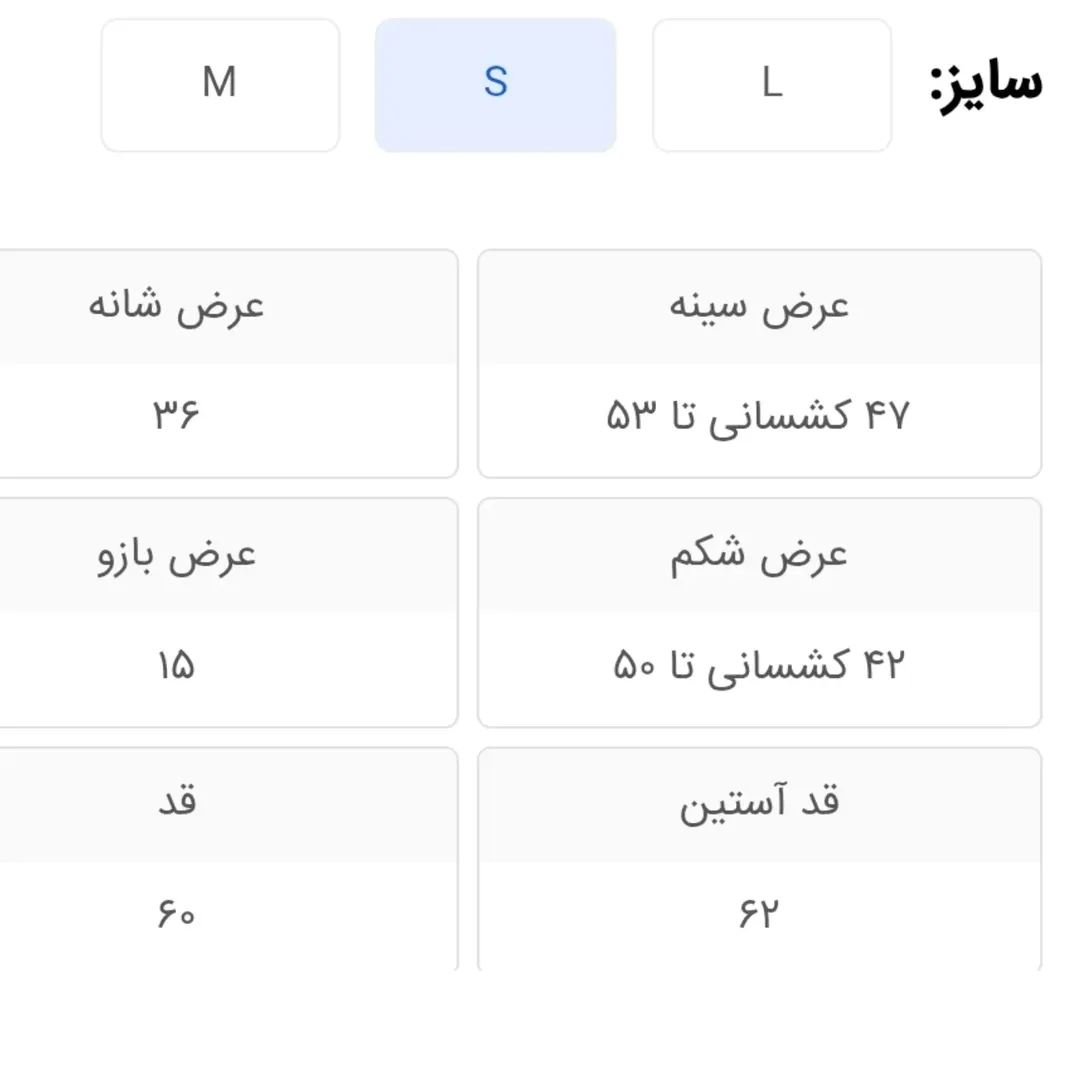Select size M option

[x=220, y=85]
